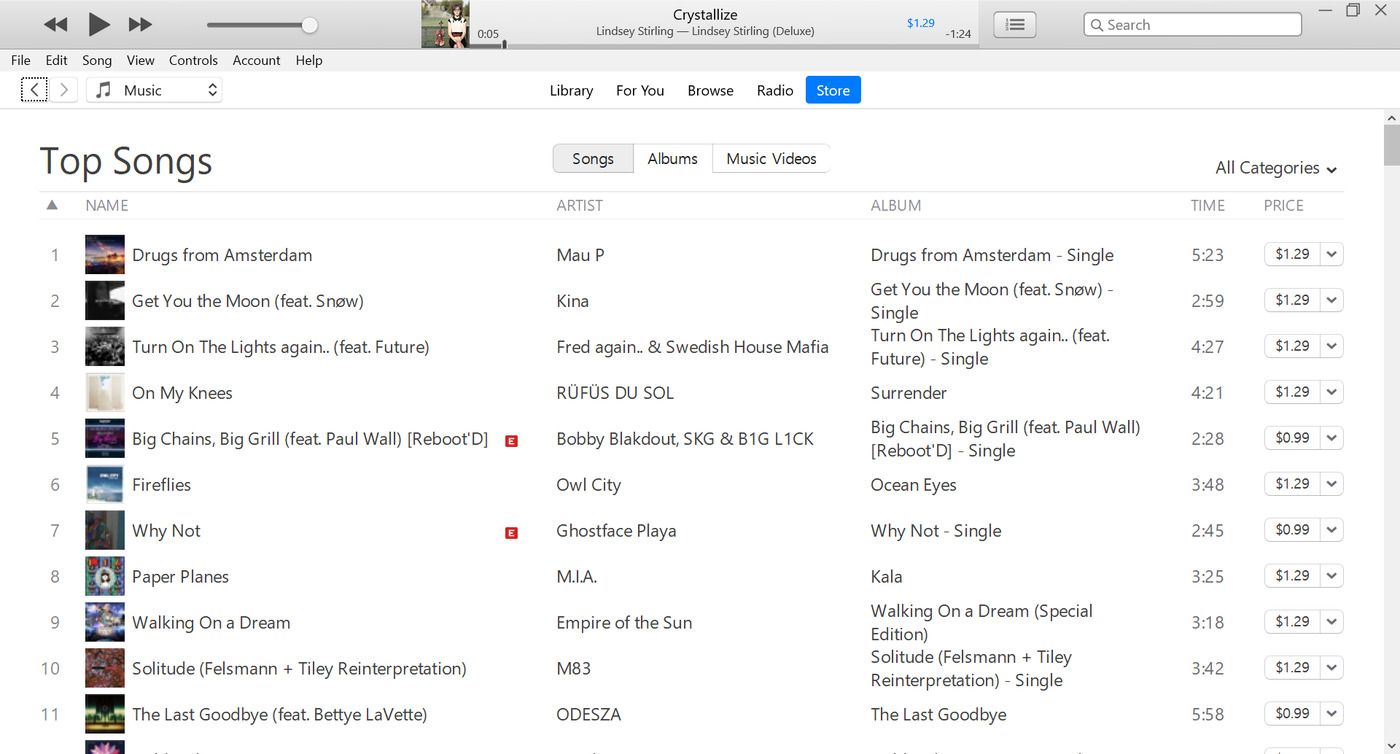Click the play button
This screenshot has height=754, width=1400.
(99, 24)
